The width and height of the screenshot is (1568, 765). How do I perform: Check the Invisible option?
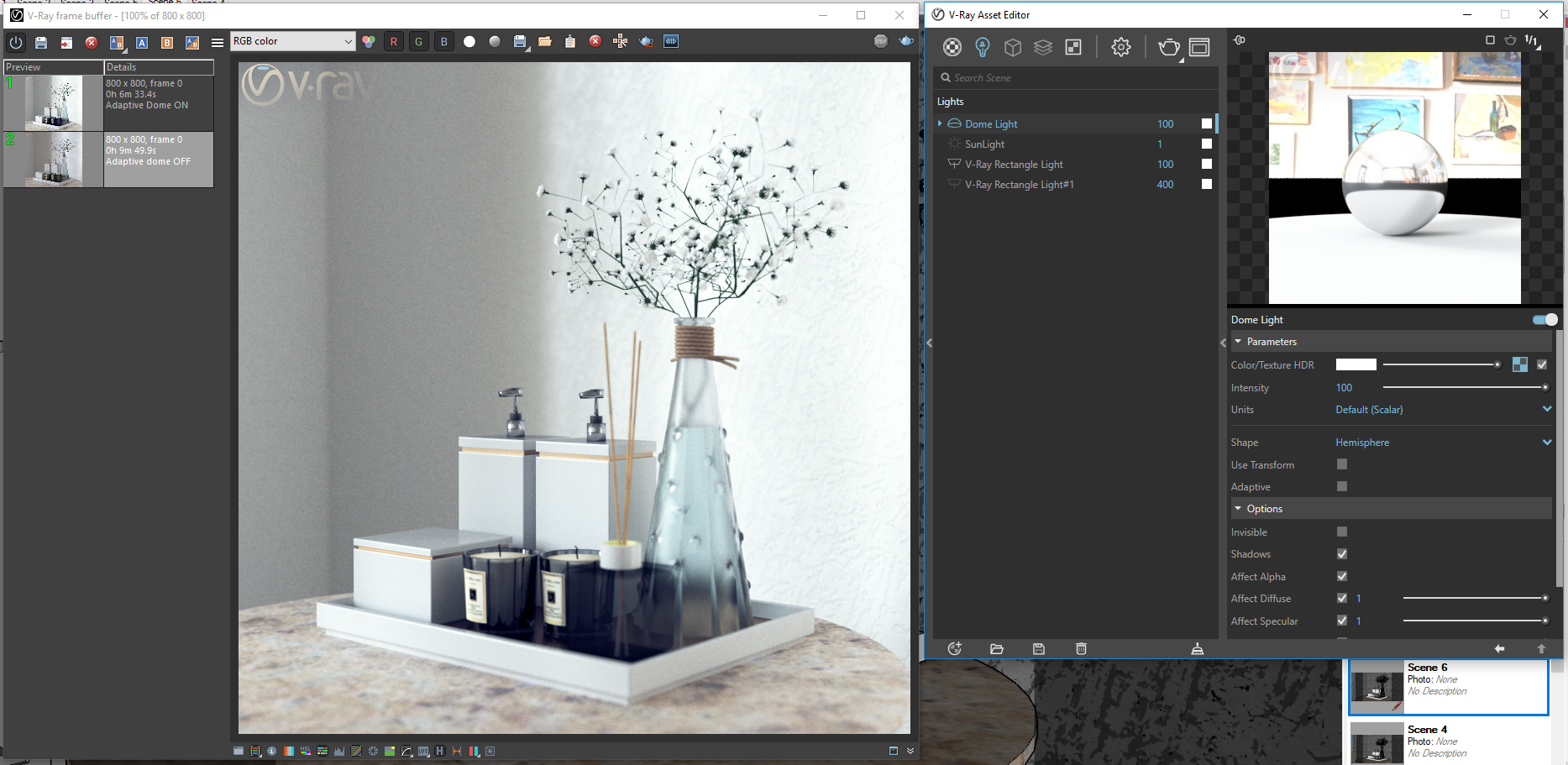(1342, 532)
